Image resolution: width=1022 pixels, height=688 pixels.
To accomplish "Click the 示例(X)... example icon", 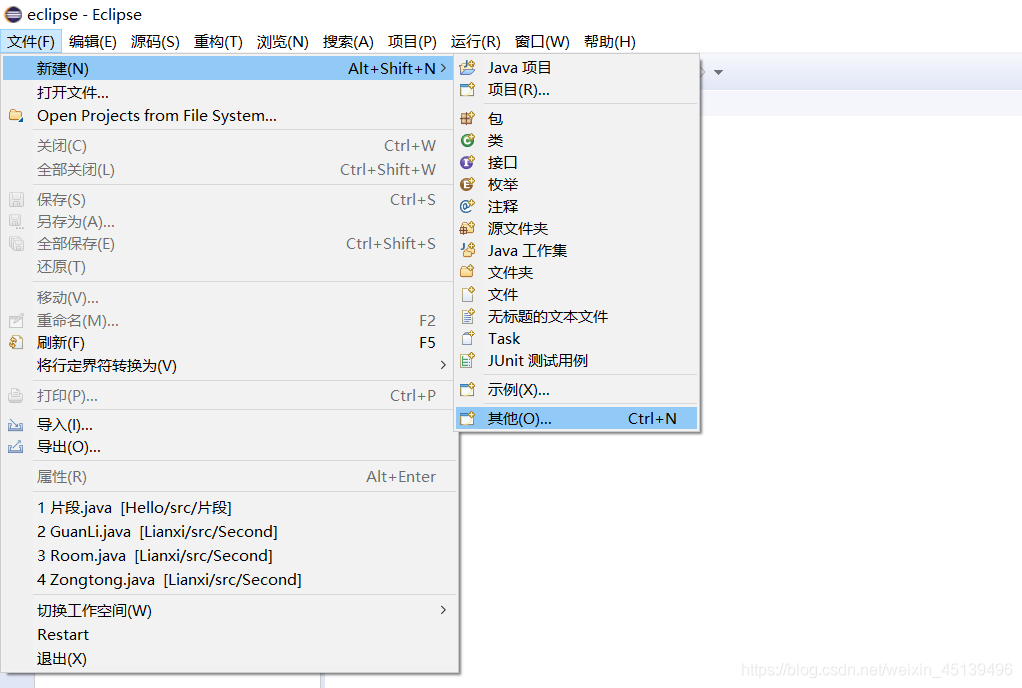I will 467,390.
